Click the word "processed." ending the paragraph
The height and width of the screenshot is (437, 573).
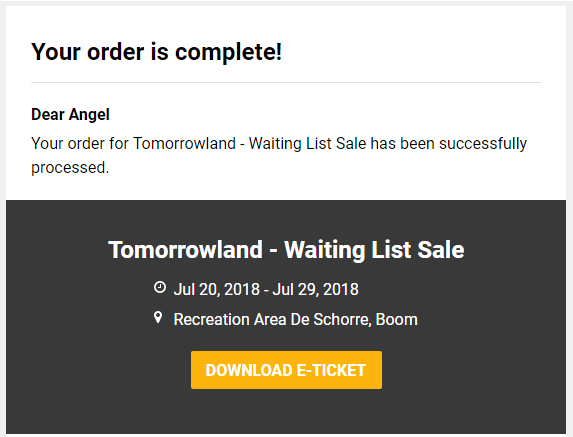click(x=70, y=168)
